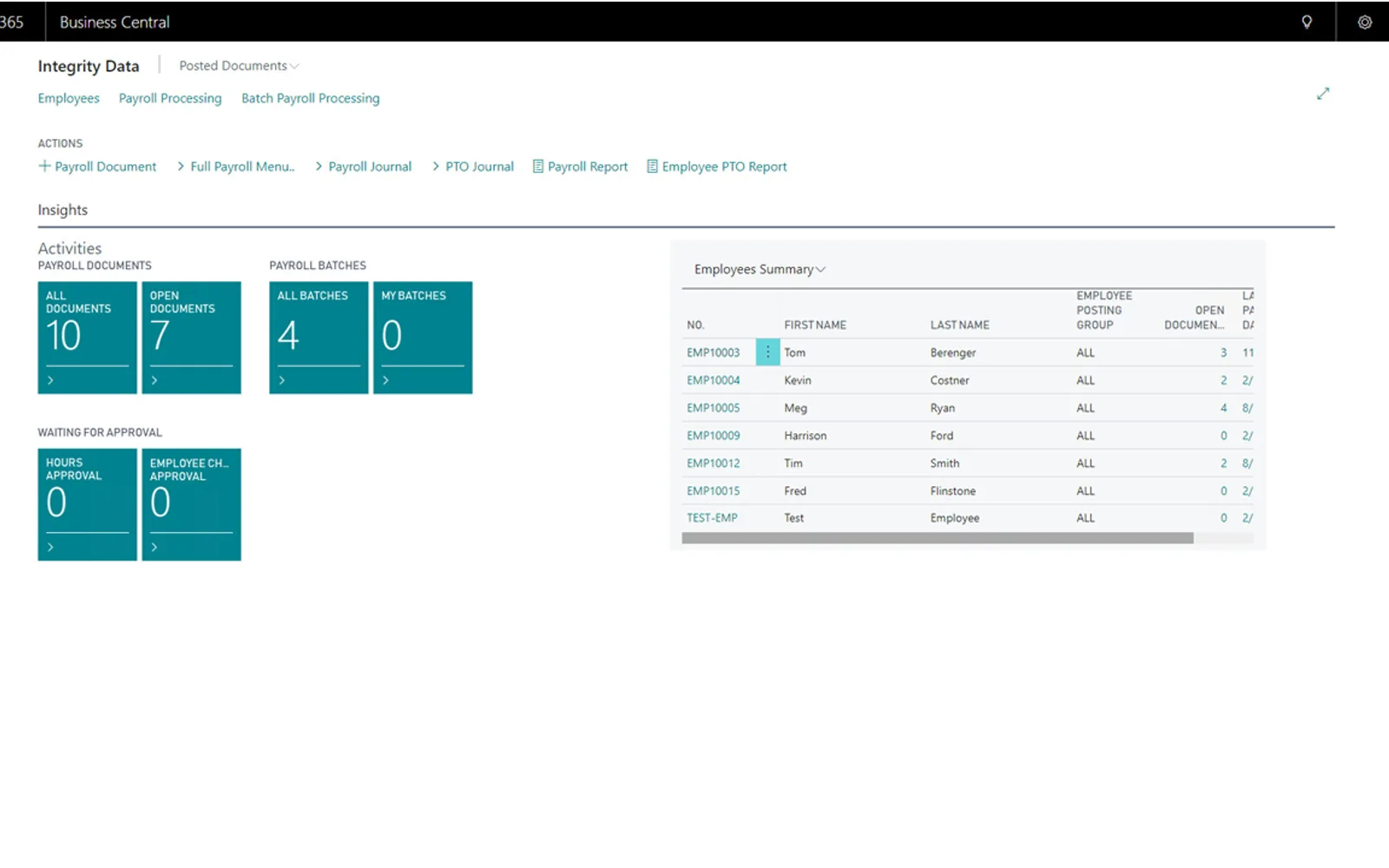Open the Batch Payroll Processing navigation item
1389x868 pixels.
click(311, 98)
